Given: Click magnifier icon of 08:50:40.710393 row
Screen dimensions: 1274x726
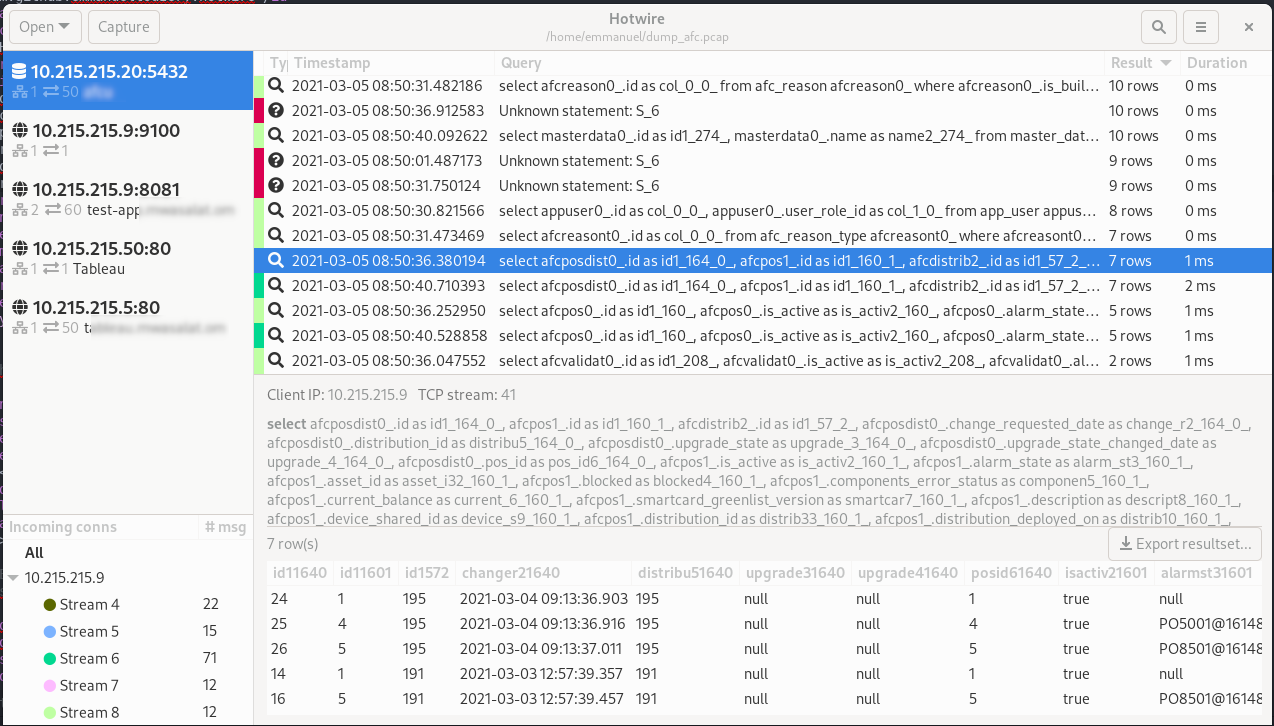Looking at the screenshot, I should click(x=276, y=286).
